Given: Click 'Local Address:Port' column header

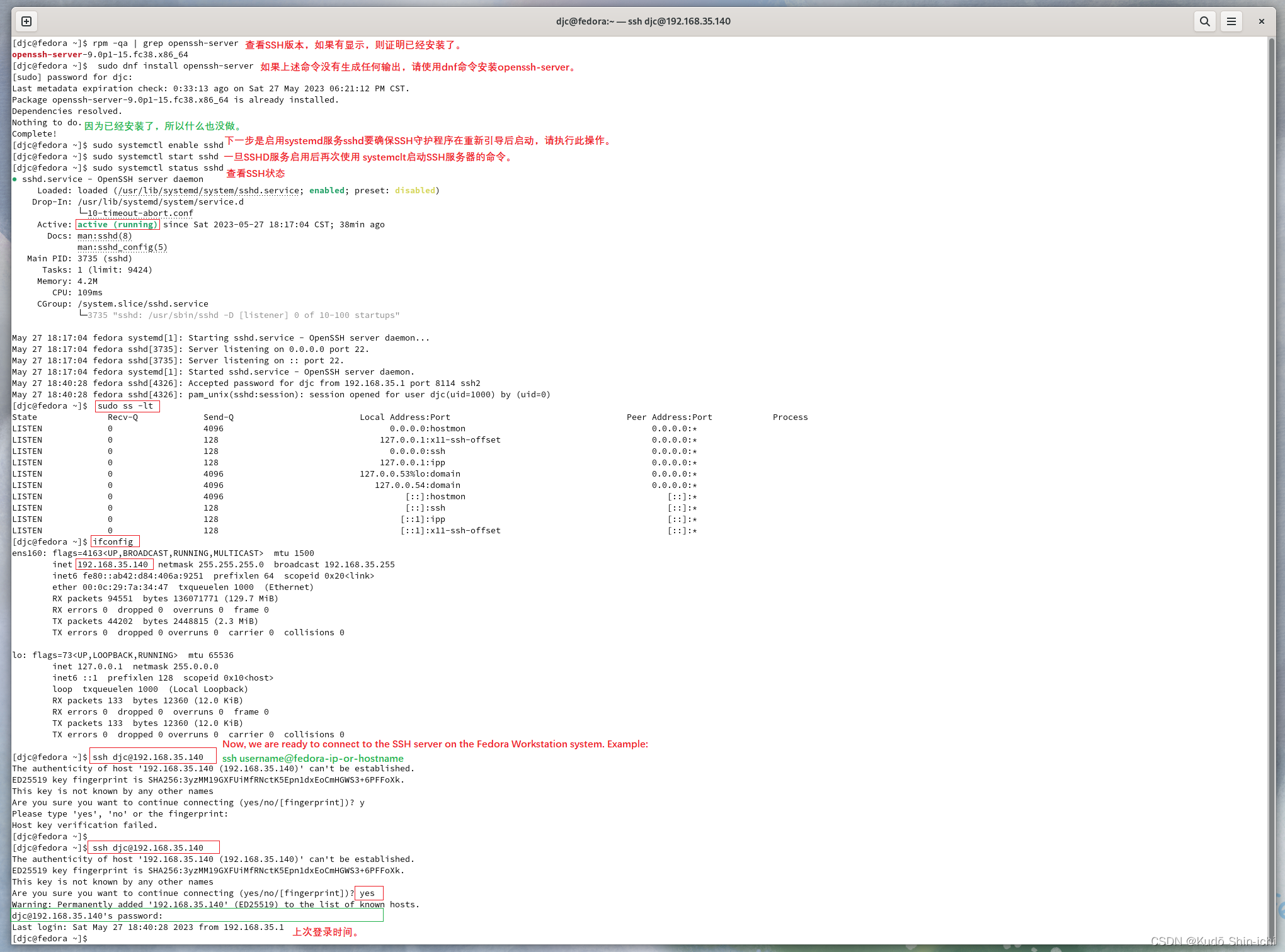Looking at the screenshot, I should coord(405,417).
